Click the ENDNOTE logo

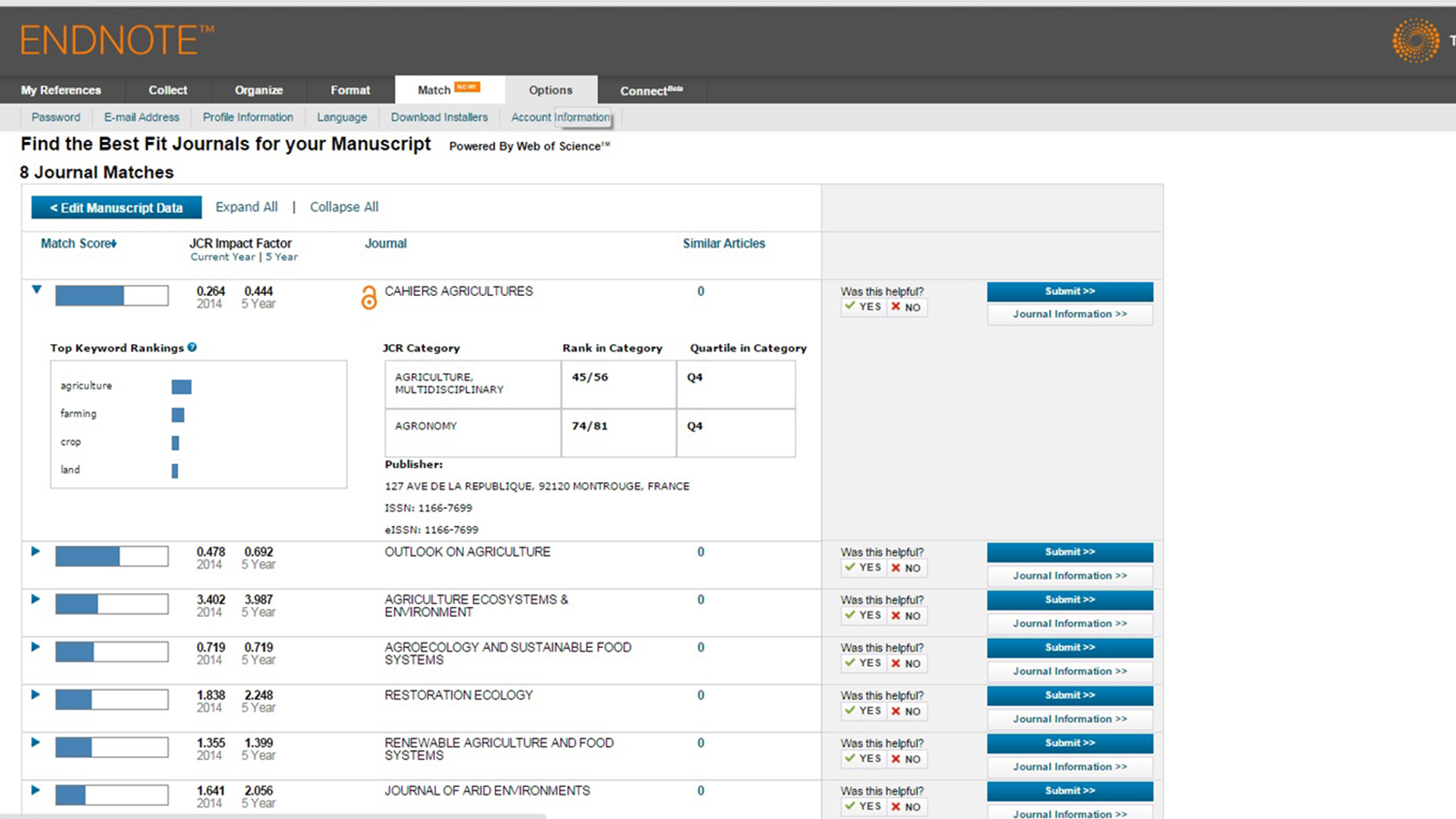click(117, 40)
